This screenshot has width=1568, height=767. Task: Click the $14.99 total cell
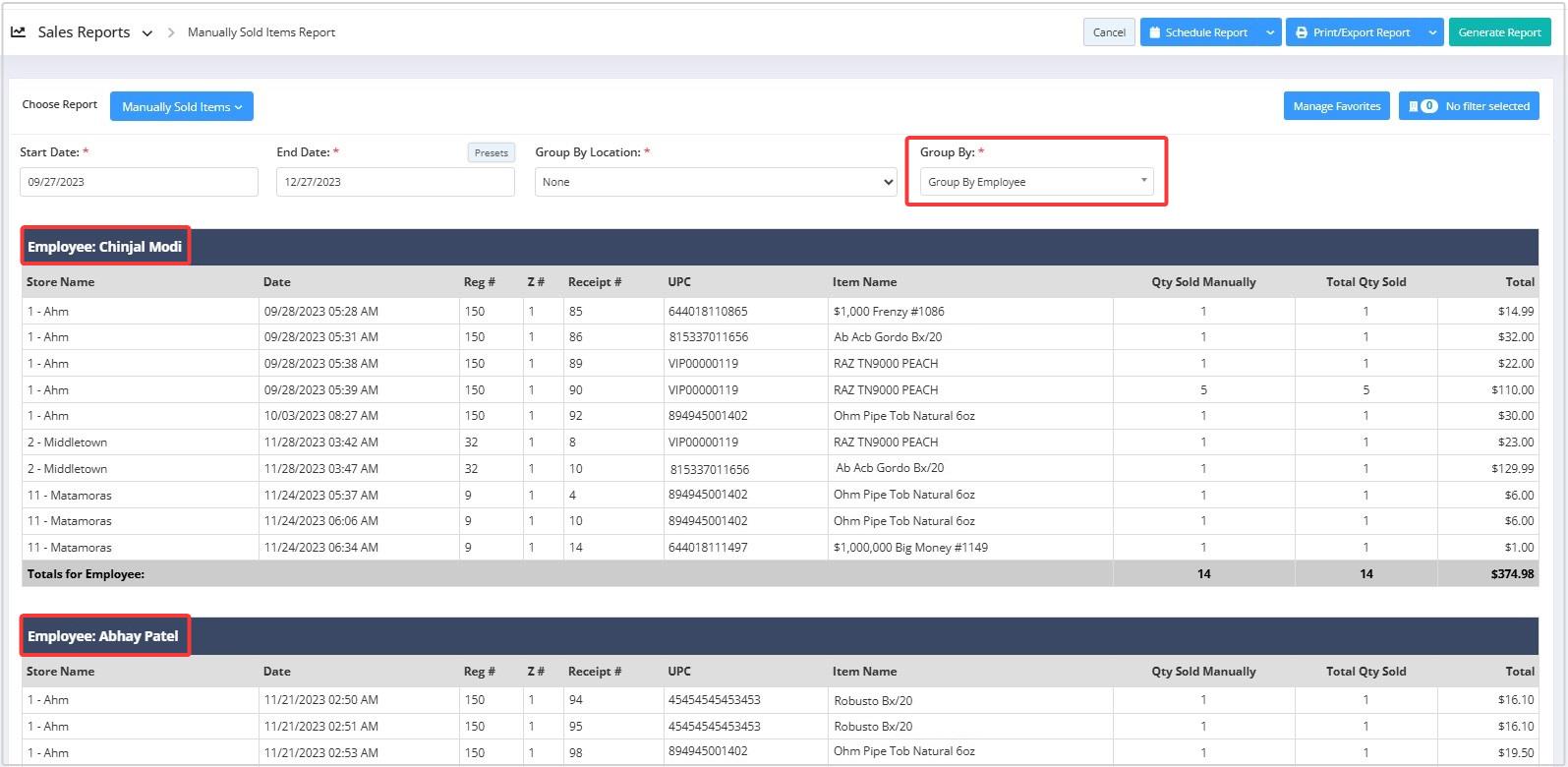coord(1516,312)
